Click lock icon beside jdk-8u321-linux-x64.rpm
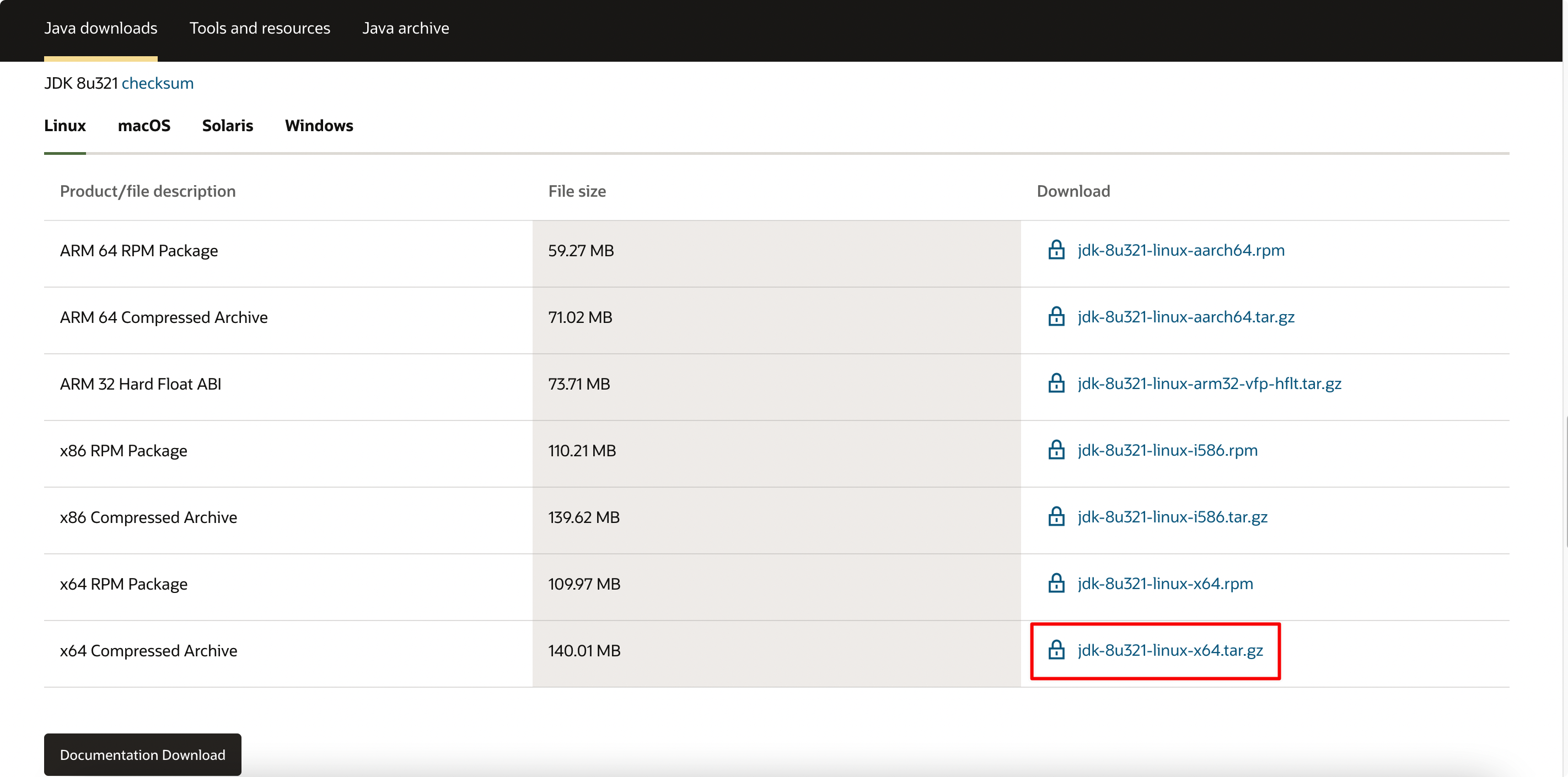This screenshot has width=1568, height=777. pos(1056,583)
